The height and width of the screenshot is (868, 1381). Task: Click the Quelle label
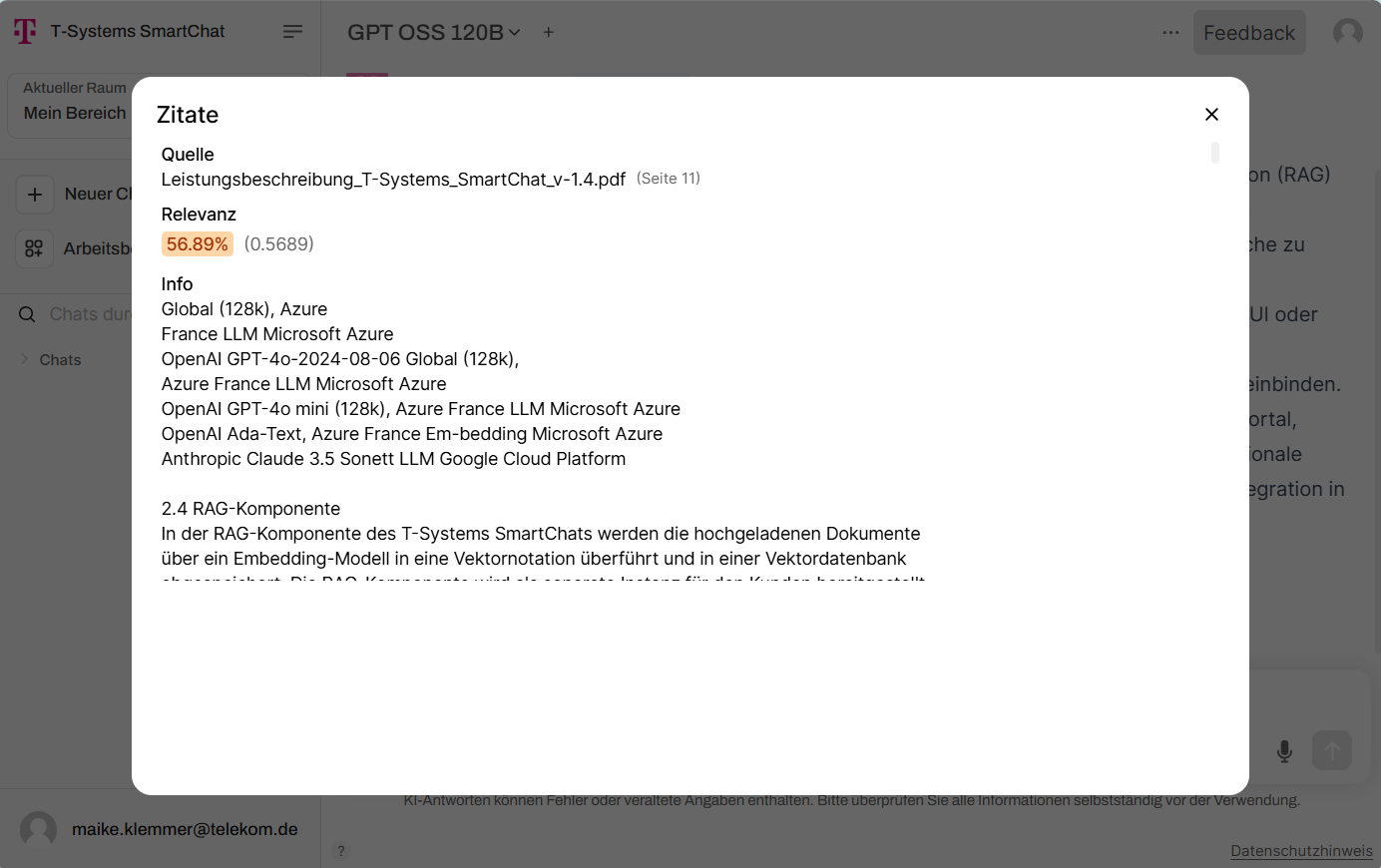point(188,155)
